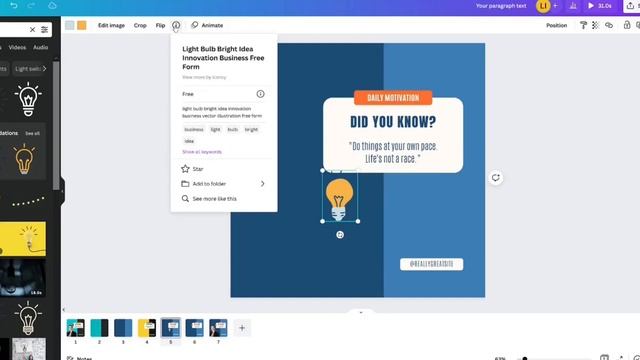Open the search filter sliders icon

[44, 30]
